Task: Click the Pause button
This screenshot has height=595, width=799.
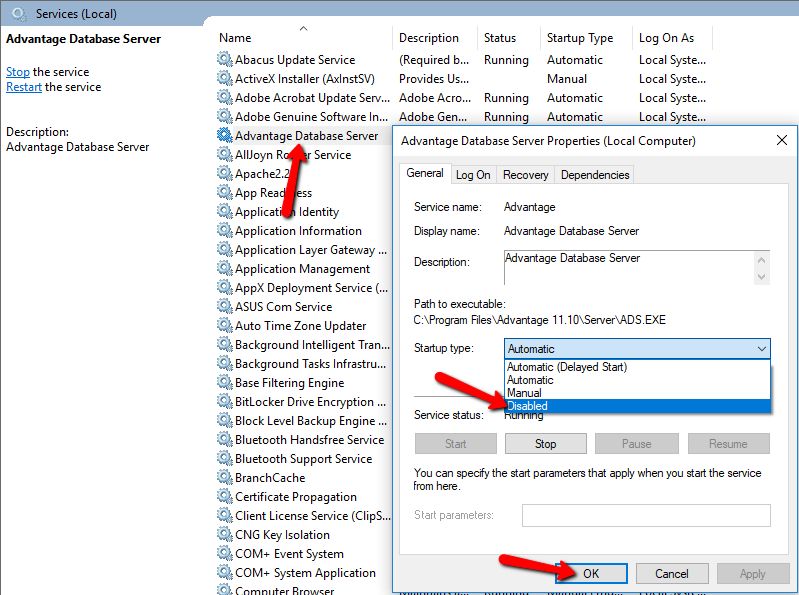Action: (x=636, y=444)
